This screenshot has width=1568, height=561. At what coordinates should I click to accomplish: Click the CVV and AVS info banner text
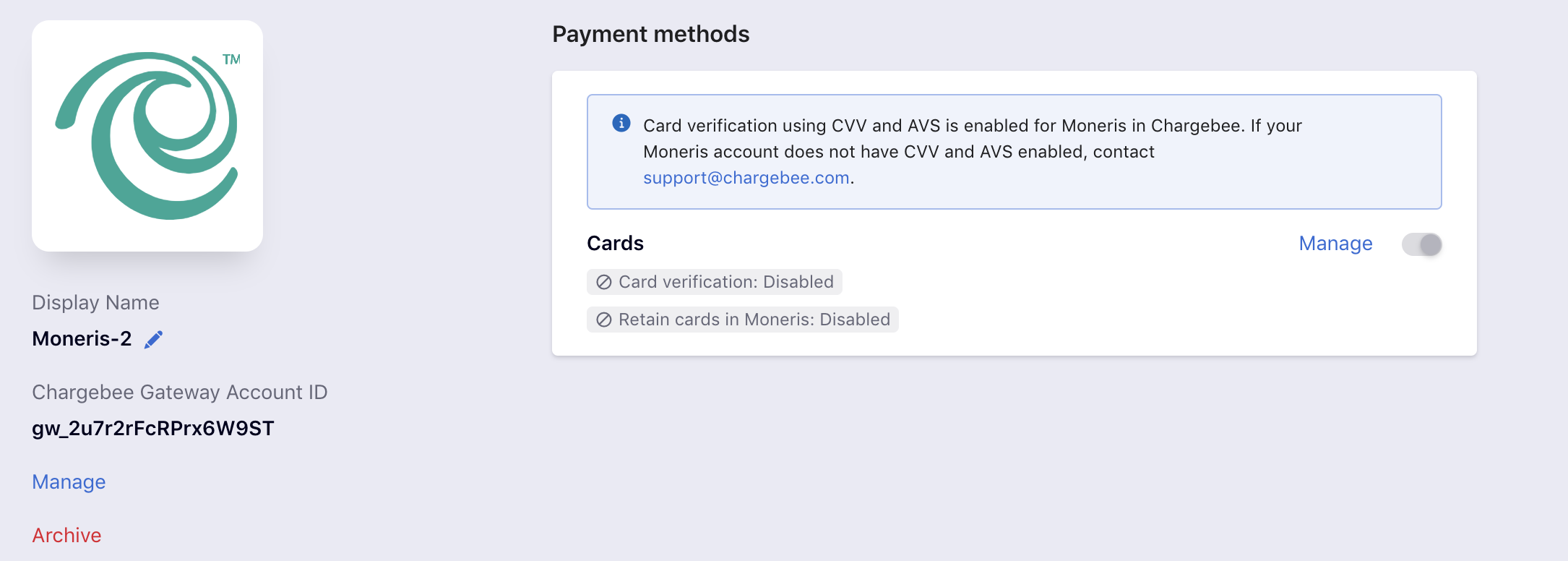click(973, 152)
